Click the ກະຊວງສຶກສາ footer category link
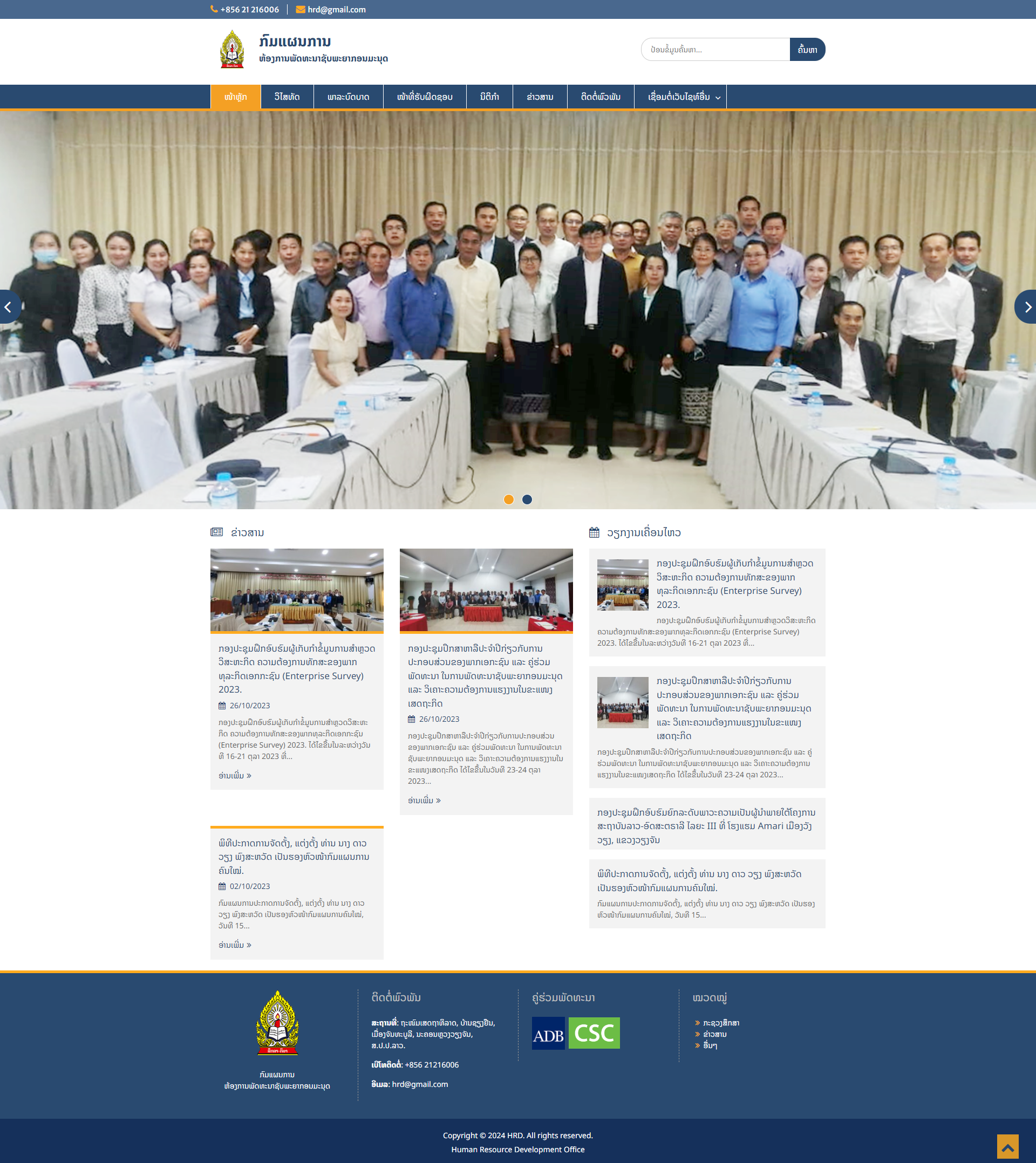Image resolution: width=1036 pixels, height=1163 pixels. tap(721, 1023)
